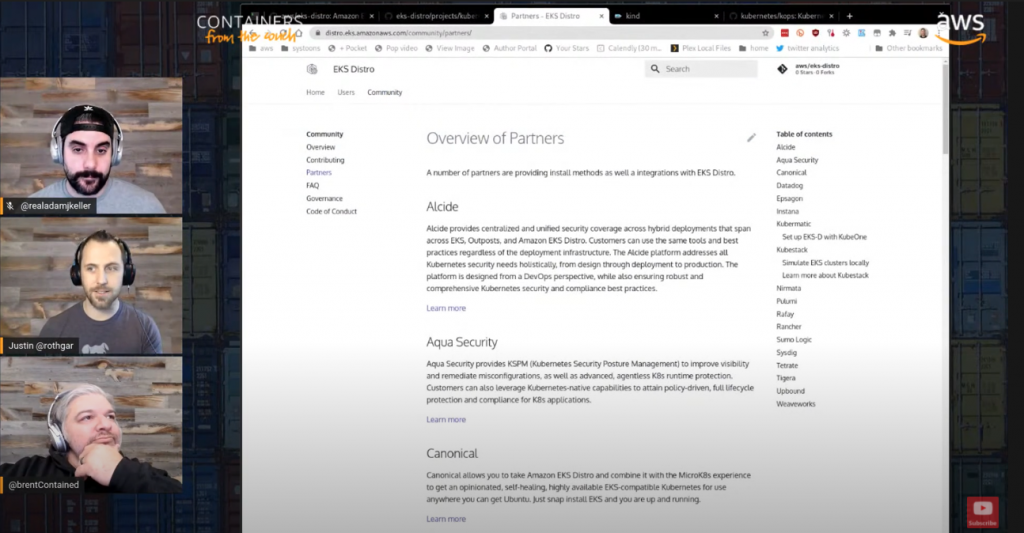This screenshot has width=1024, height=533.
Task: Open the media control playlist icon
Action: coord(907,33)
